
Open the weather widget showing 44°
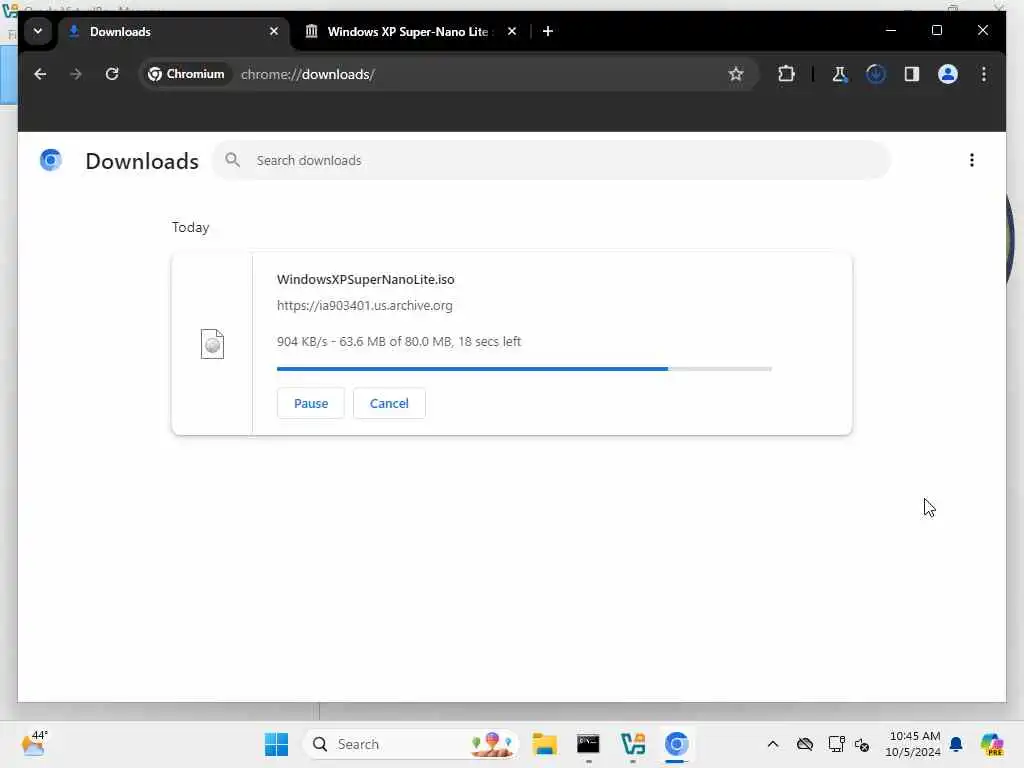(x=34, y=744)
